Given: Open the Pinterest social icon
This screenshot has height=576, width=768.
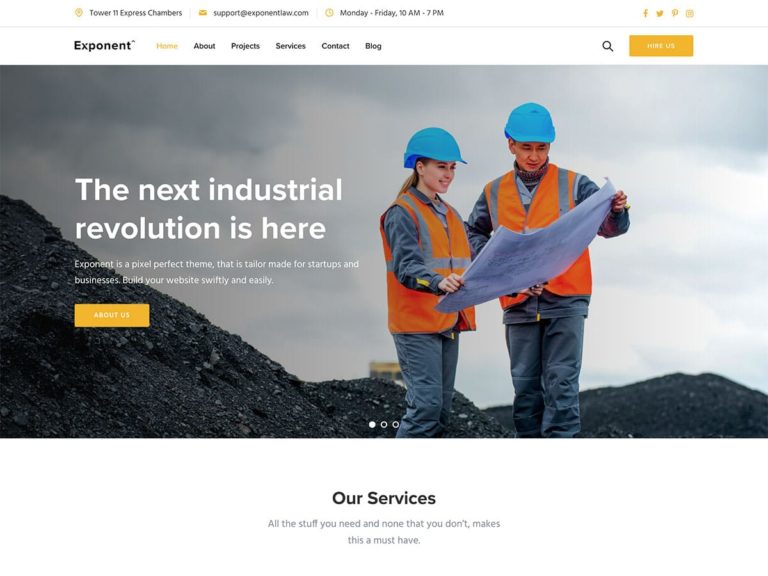Looking at the screenshot, I should tap(675, 13).
